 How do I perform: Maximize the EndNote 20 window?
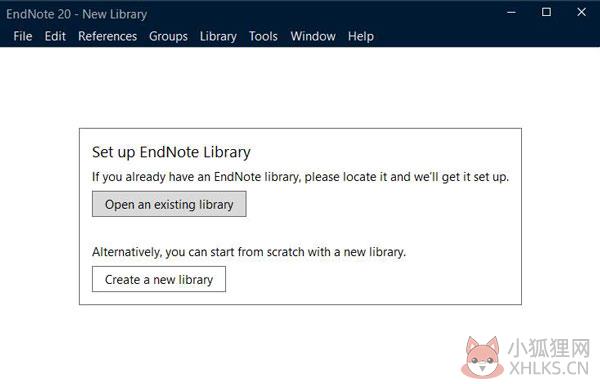pyautogui.click(x=546, y=12)
